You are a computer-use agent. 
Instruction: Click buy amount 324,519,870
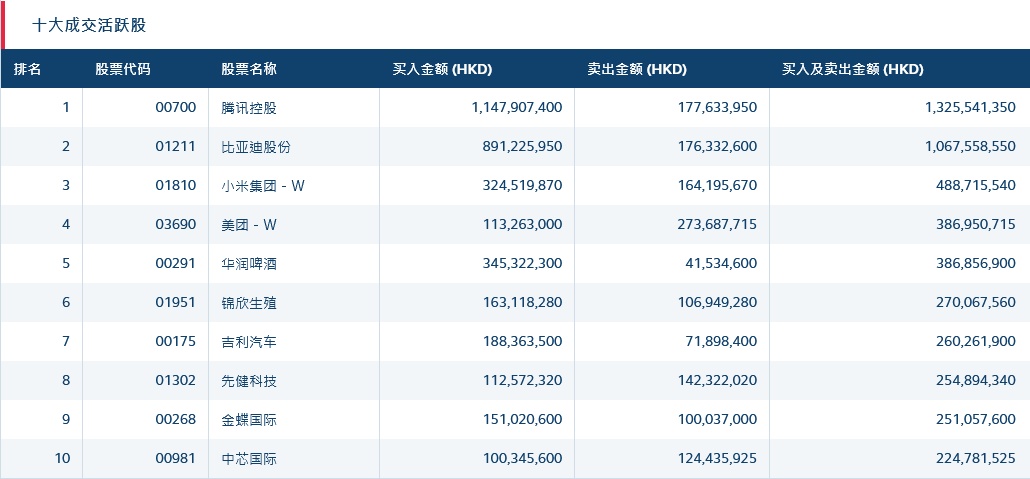point(522,185)
